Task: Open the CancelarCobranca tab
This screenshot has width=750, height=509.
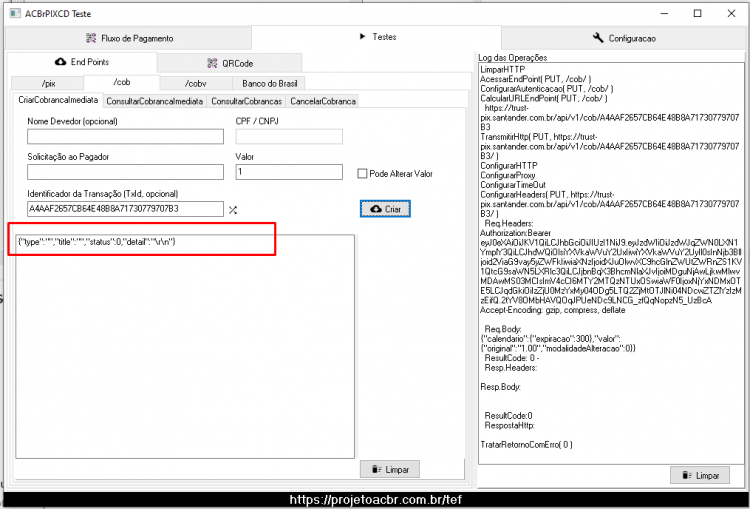Action: [323, 101]
